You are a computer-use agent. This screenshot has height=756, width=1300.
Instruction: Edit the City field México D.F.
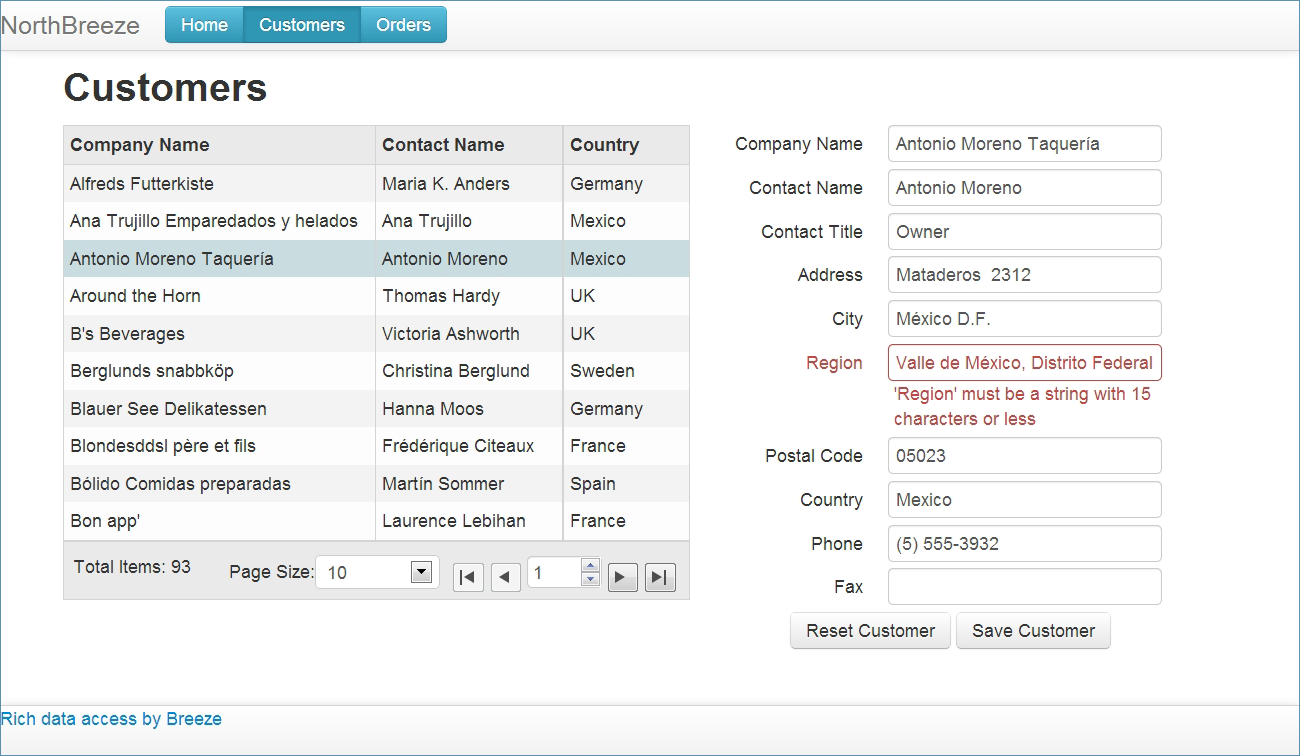point(1024,319)
